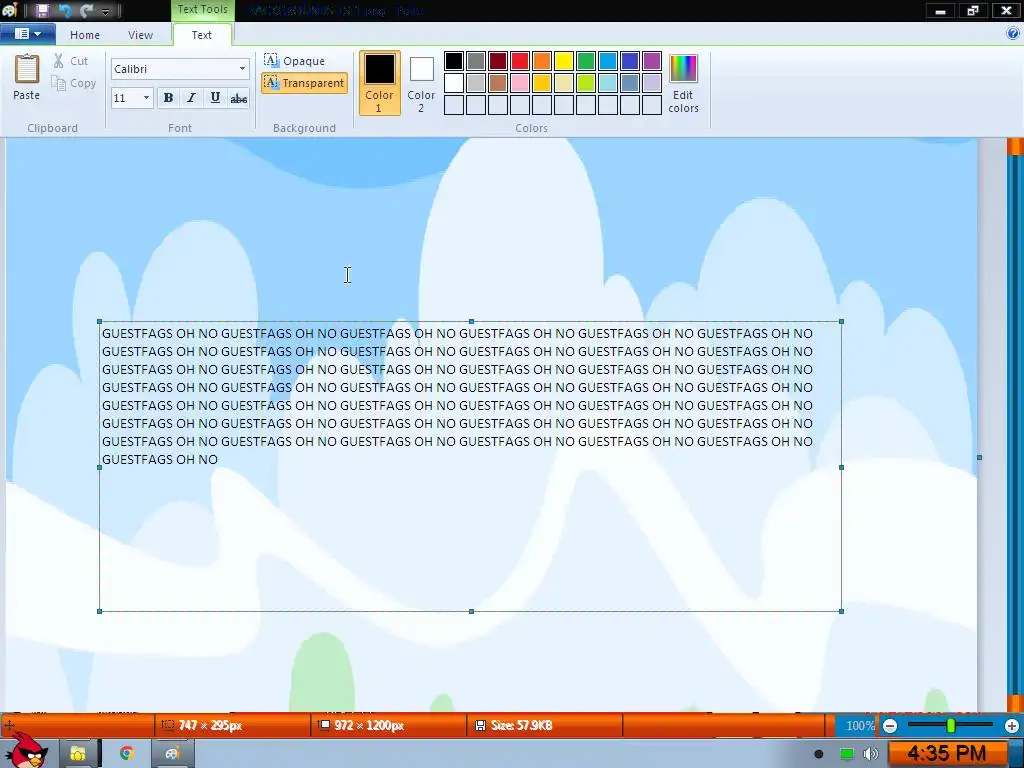This screenshot has height=768, width=1024.
Task: Open the font size 11 dropdown
Action: click(146, 98)
